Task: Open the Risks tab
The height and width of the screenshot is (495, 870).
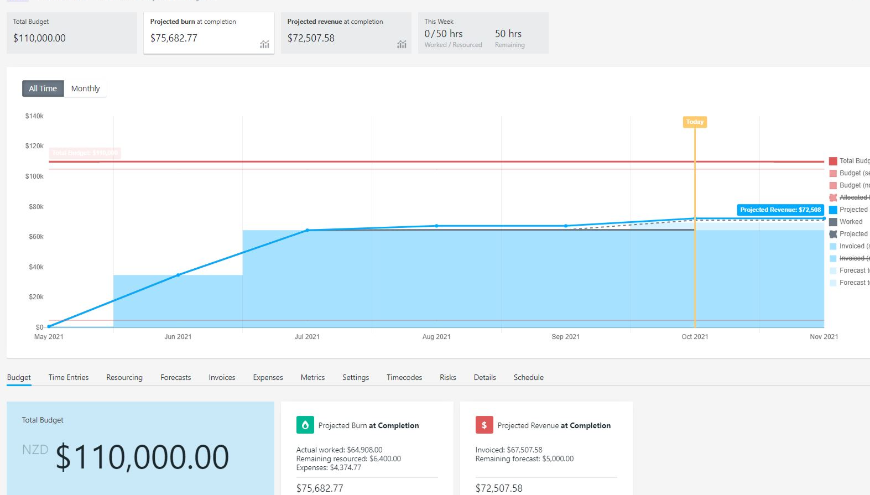Action: coord(447,377)
